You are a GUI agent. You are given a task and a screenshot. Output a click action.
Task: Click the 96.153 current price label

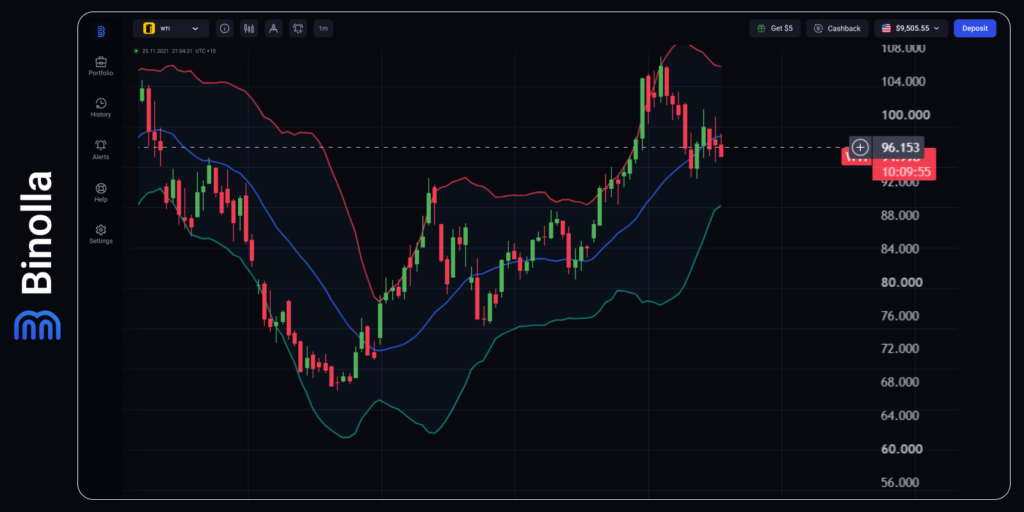(x=899, y=148)
